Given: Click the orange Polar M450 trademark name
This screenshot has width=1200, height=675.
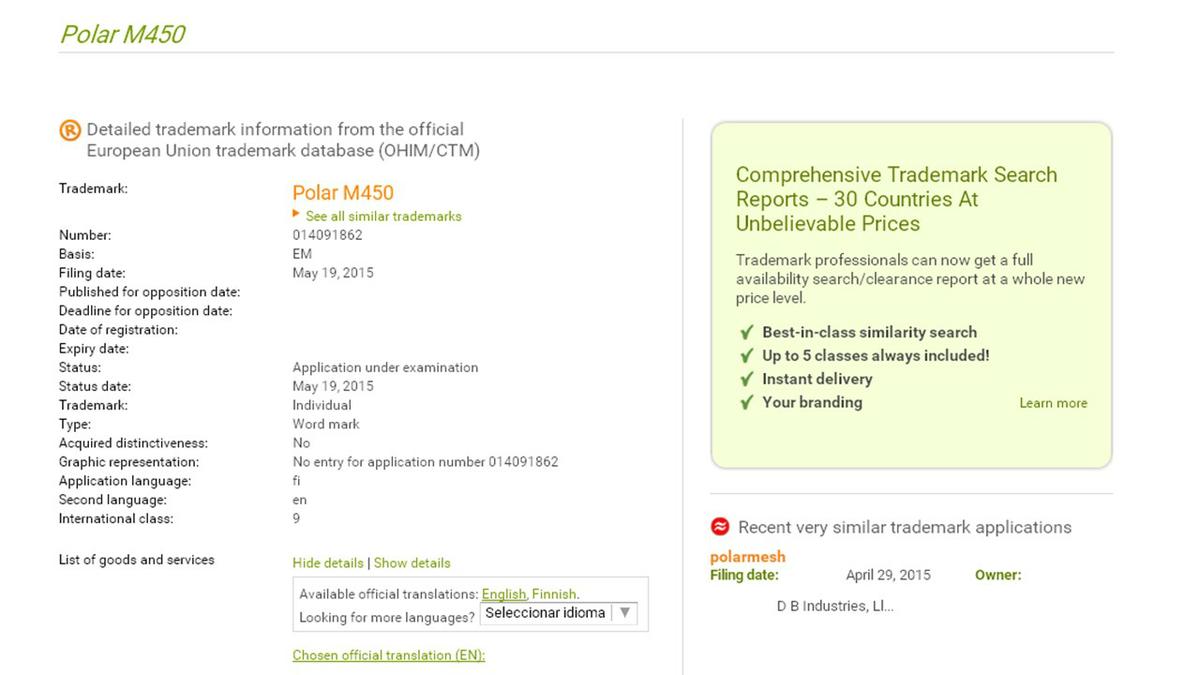Looking at the screenshot, I should pos(343,193).
